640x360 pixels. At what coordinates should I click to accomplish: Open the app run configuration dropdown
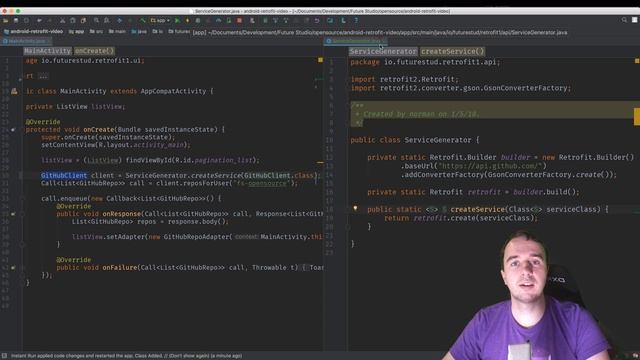tap(160, 20)
